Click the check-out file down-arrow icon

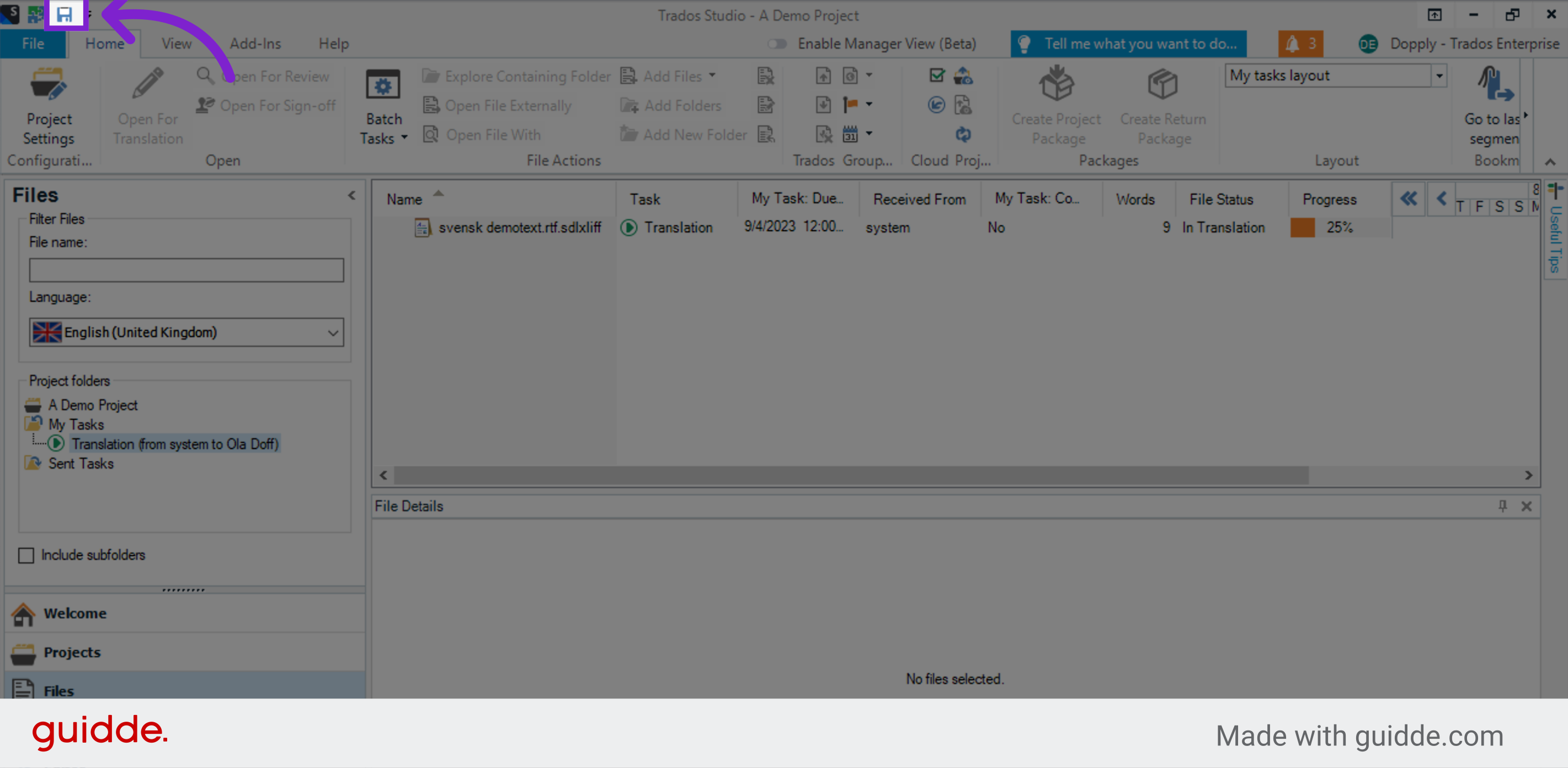[823, 105]
